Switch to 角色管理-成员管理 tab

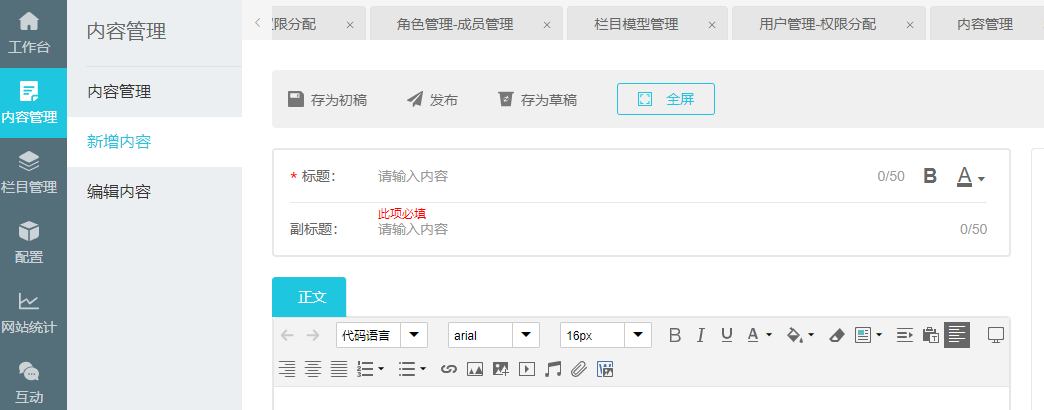click(x=455, y=25)
